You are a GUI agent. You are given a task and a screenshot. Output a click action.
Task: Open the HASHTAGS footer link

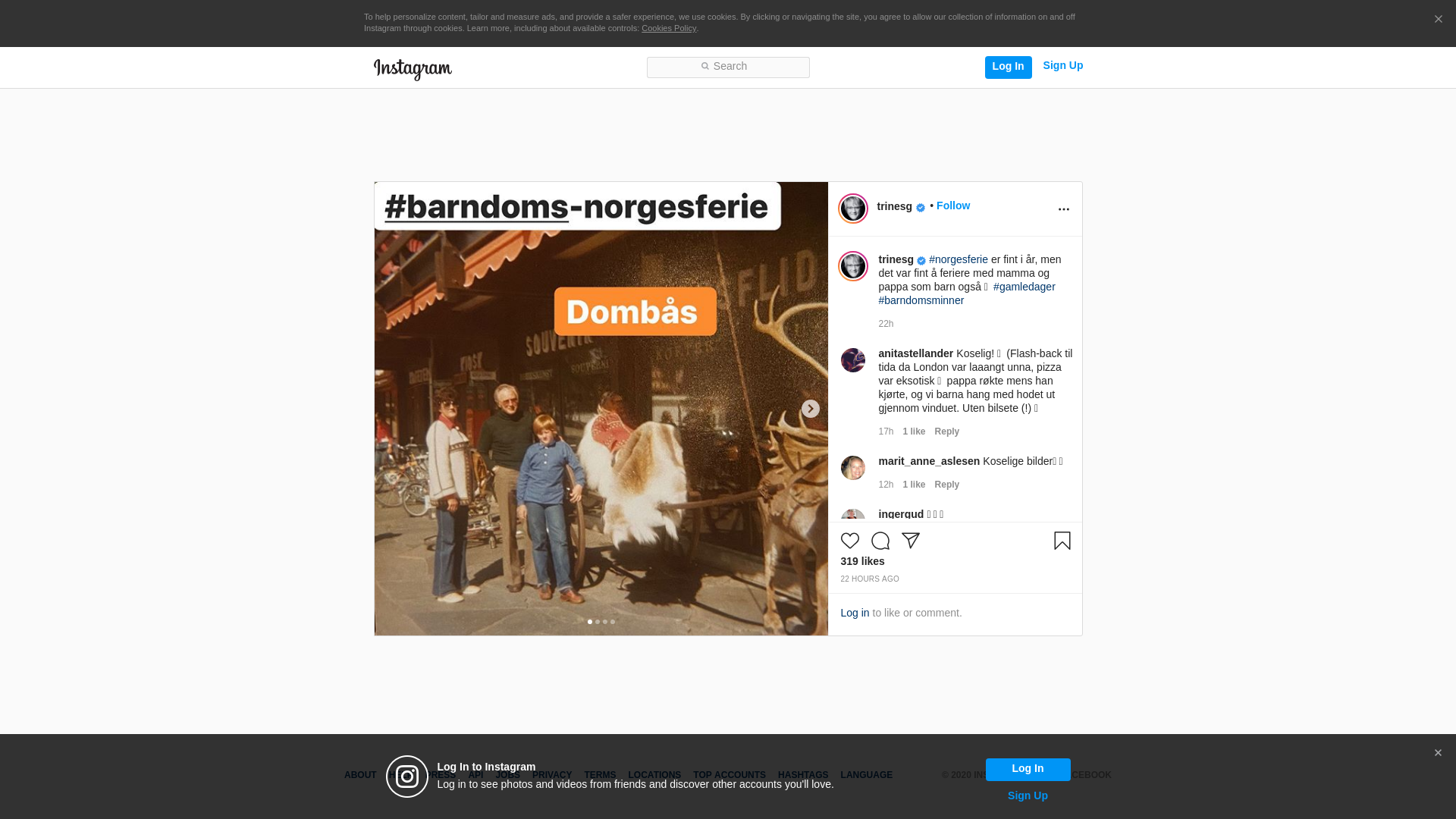pos(802,775)
